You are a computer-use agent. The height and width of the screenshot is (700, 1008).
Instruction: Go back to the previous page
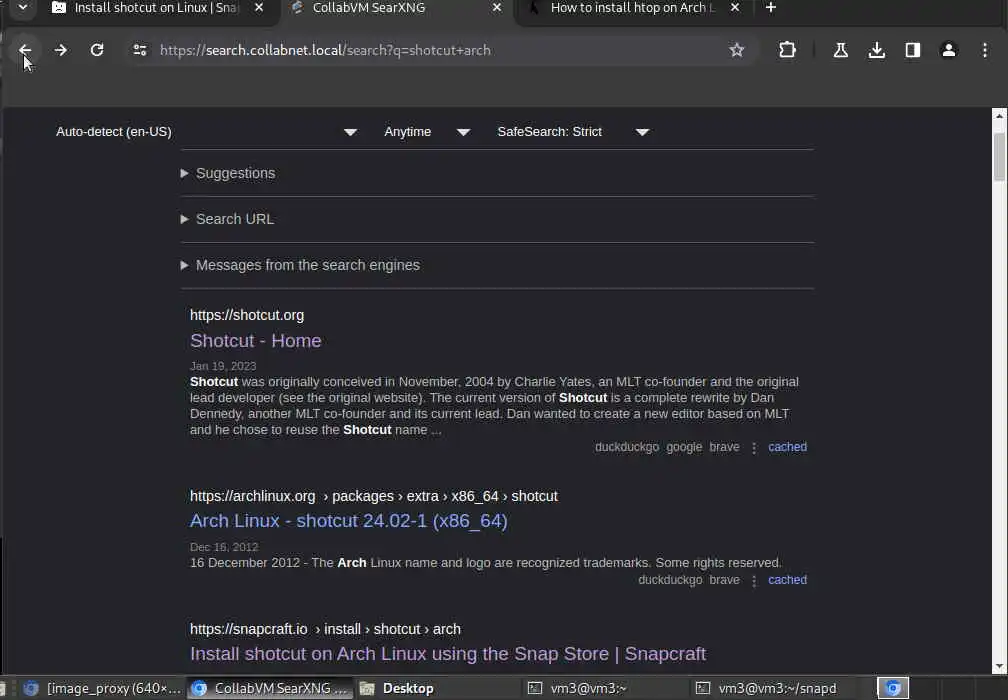[24, 49]
